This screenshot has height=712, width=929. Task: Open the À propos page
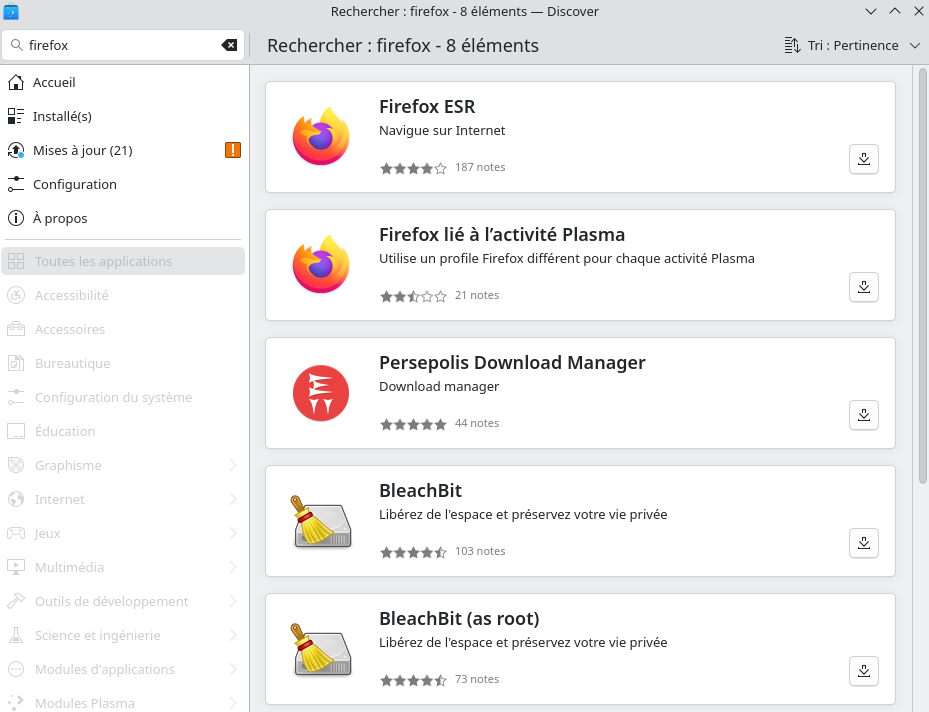[x=60, y=218]
